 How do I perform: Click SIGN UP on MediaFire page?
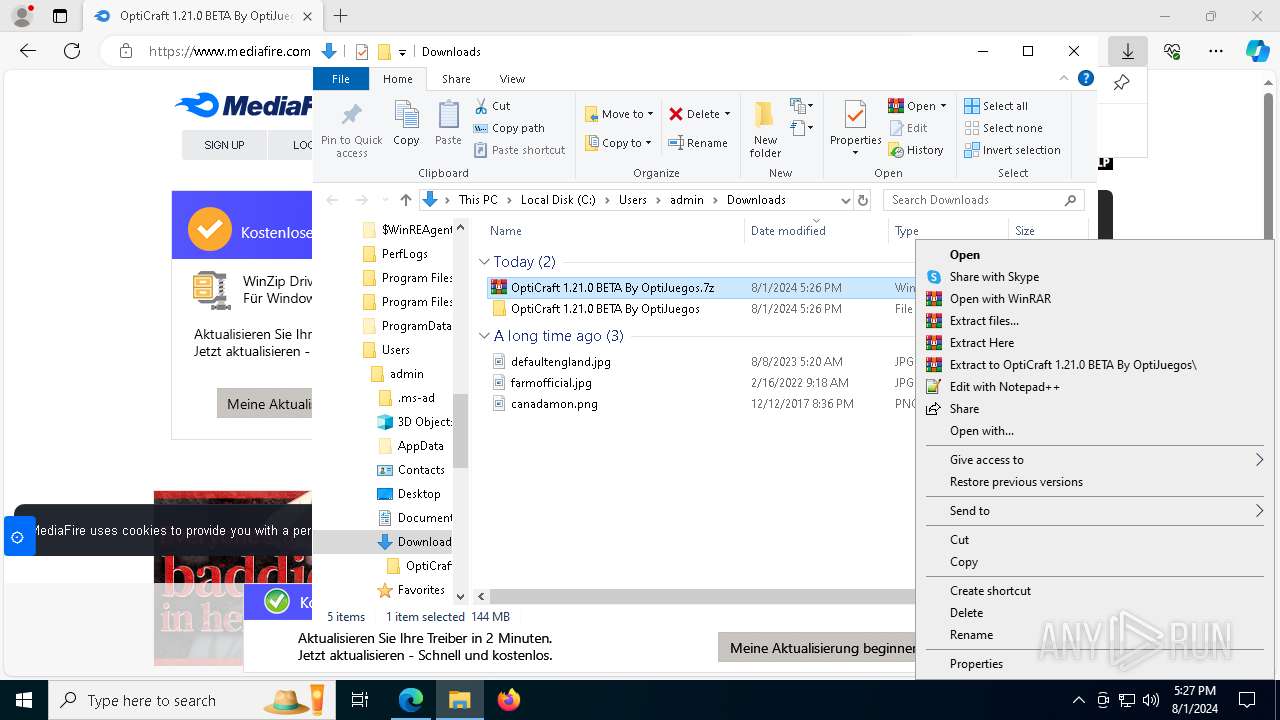pos(224,145)
